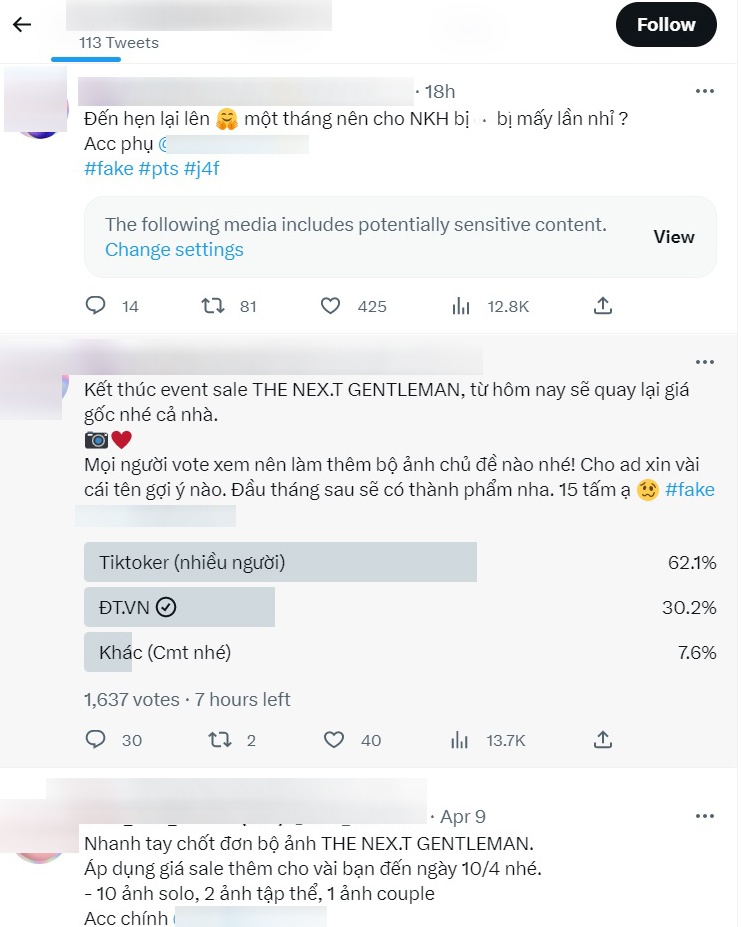Click the reply icon on the first tweet
Viewport: 741px width, 927px height.
[95, 306]
